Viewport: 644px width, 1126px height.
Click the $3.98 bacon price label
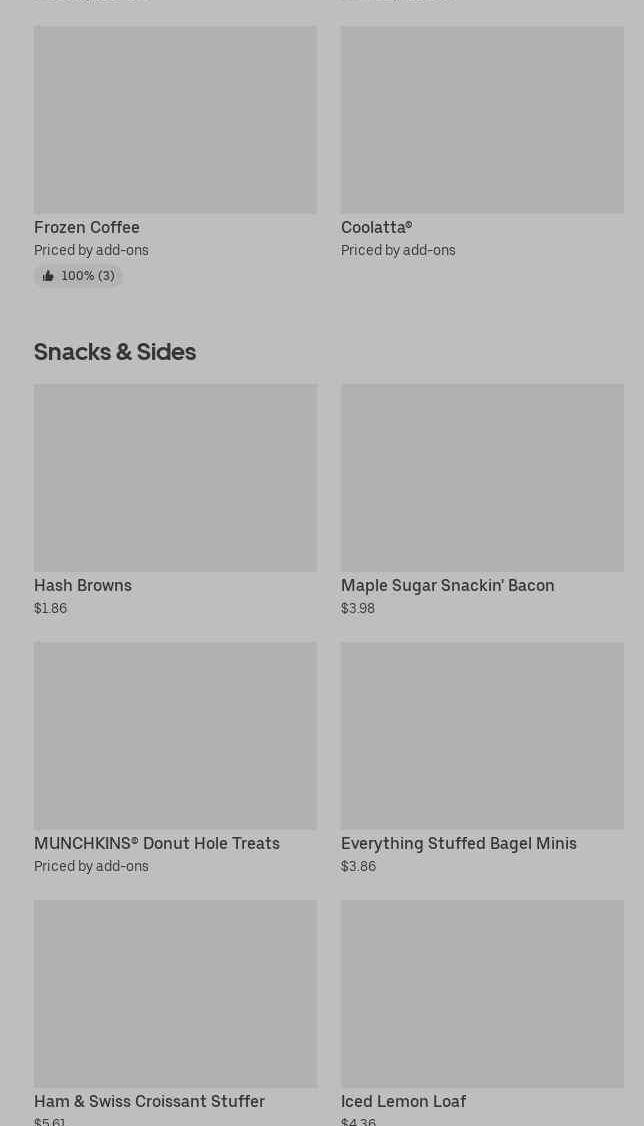click(x=358, y=608)
